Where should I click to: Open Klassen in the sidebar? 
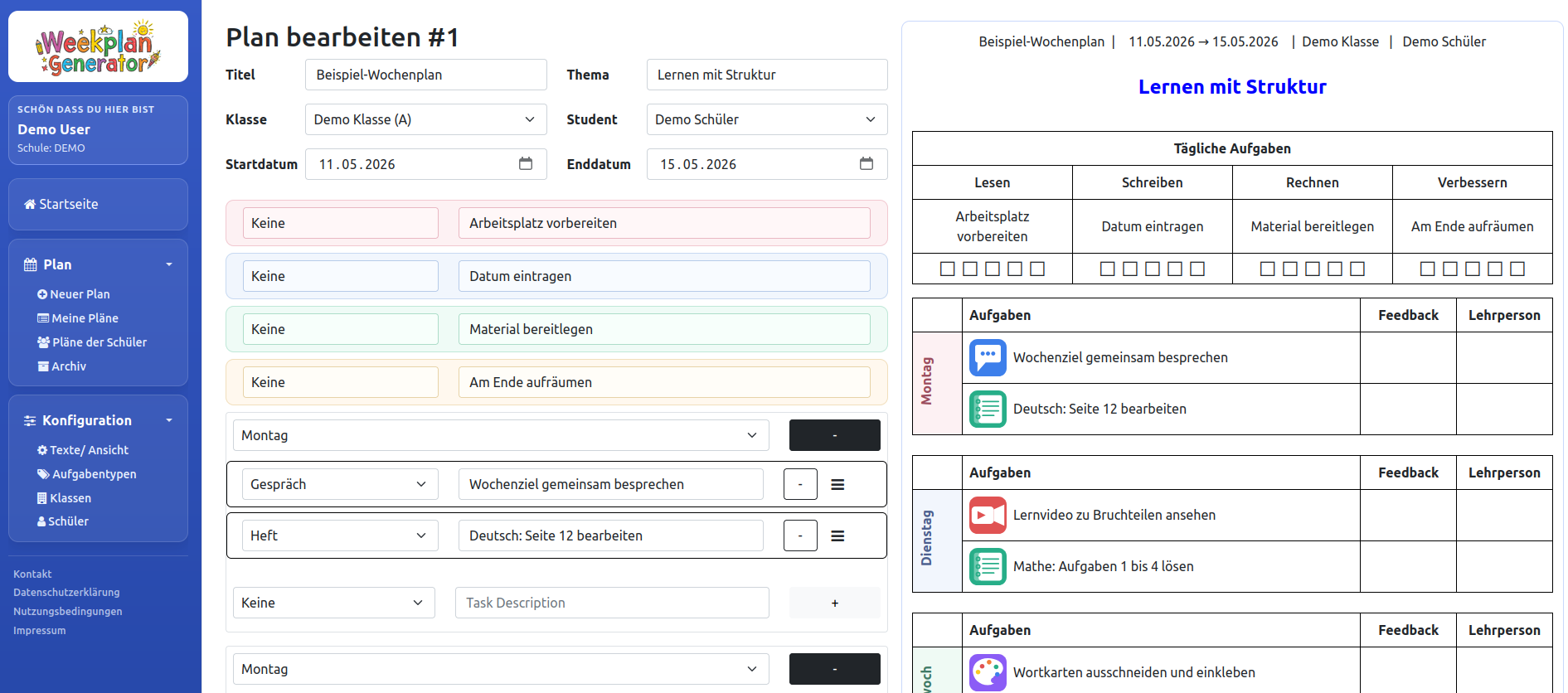click(64, 498)
